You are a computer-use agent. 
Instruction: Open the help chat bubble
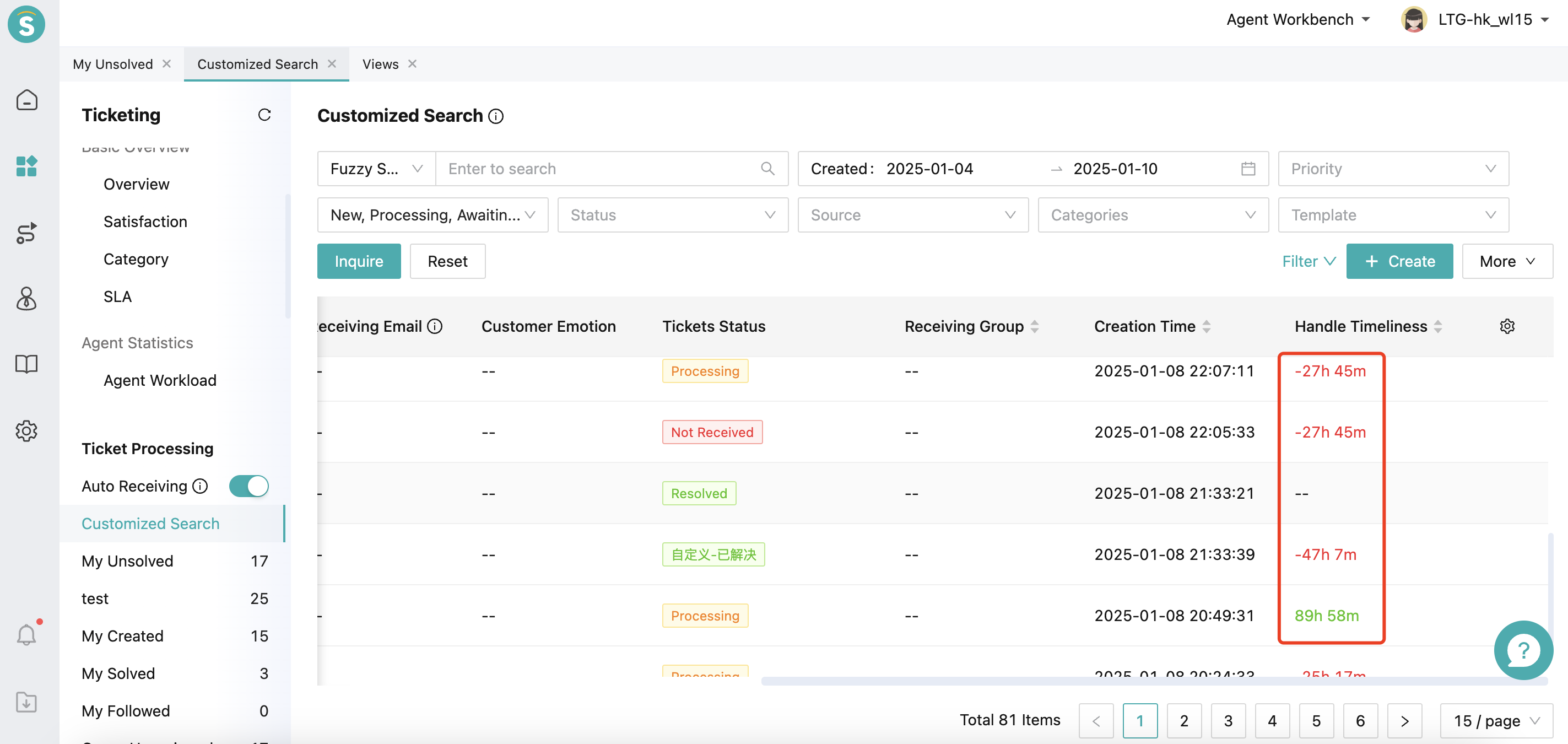click(x=1522, y=650)
